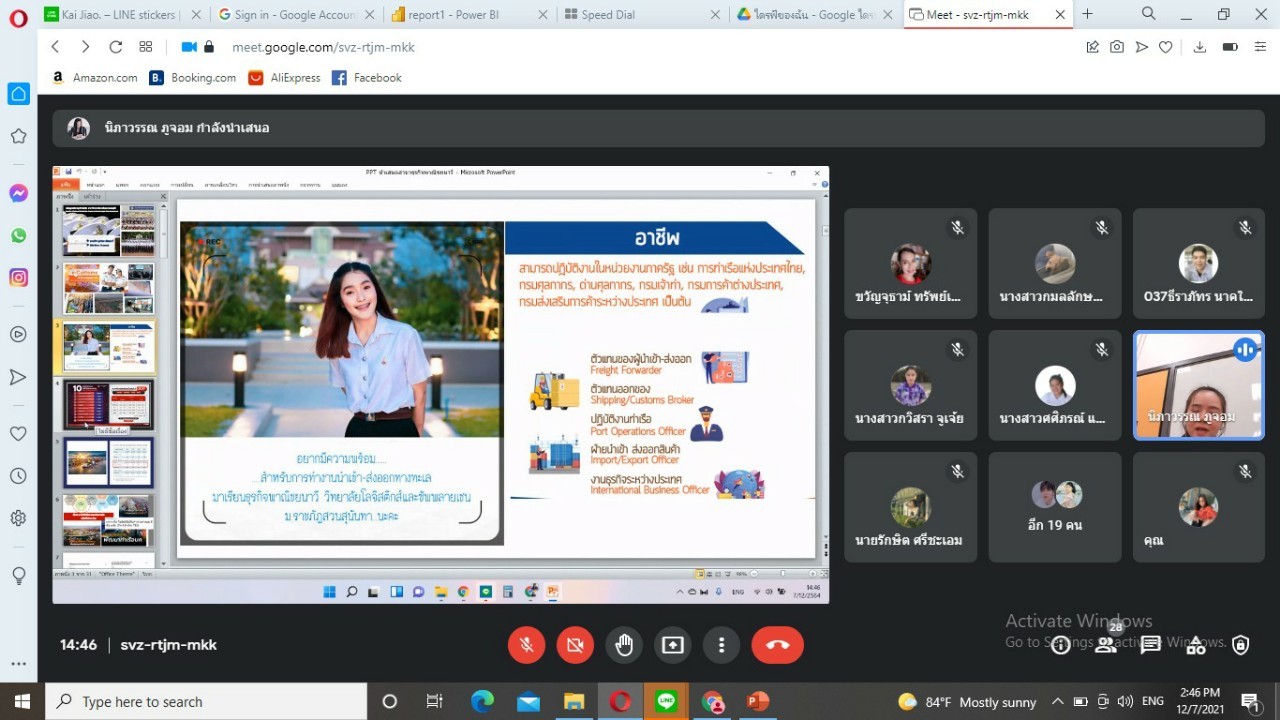Viewport: 1280px width, 720px height.
Task: Click the Present now screen share icon
Action: coord(673,645)
